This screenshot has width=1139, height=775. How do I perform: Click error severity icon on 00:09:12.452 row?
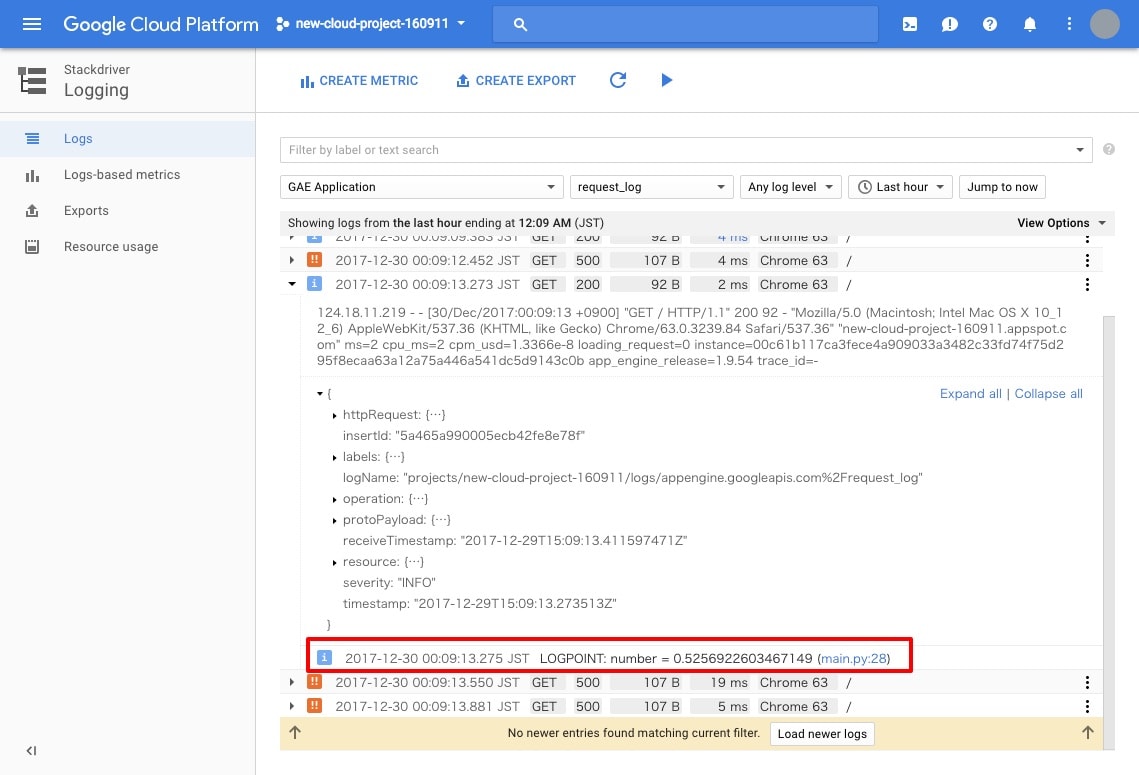point(315,259)
